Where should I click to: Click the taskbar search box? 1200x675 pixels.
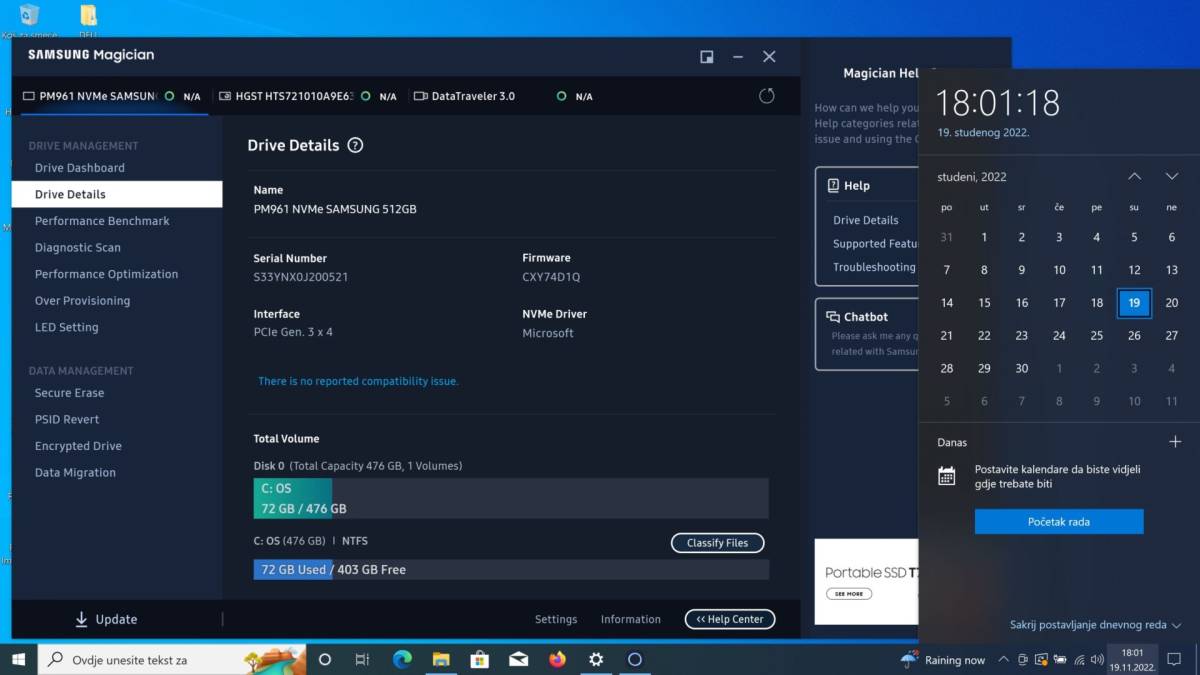click(x=172, y=659)
